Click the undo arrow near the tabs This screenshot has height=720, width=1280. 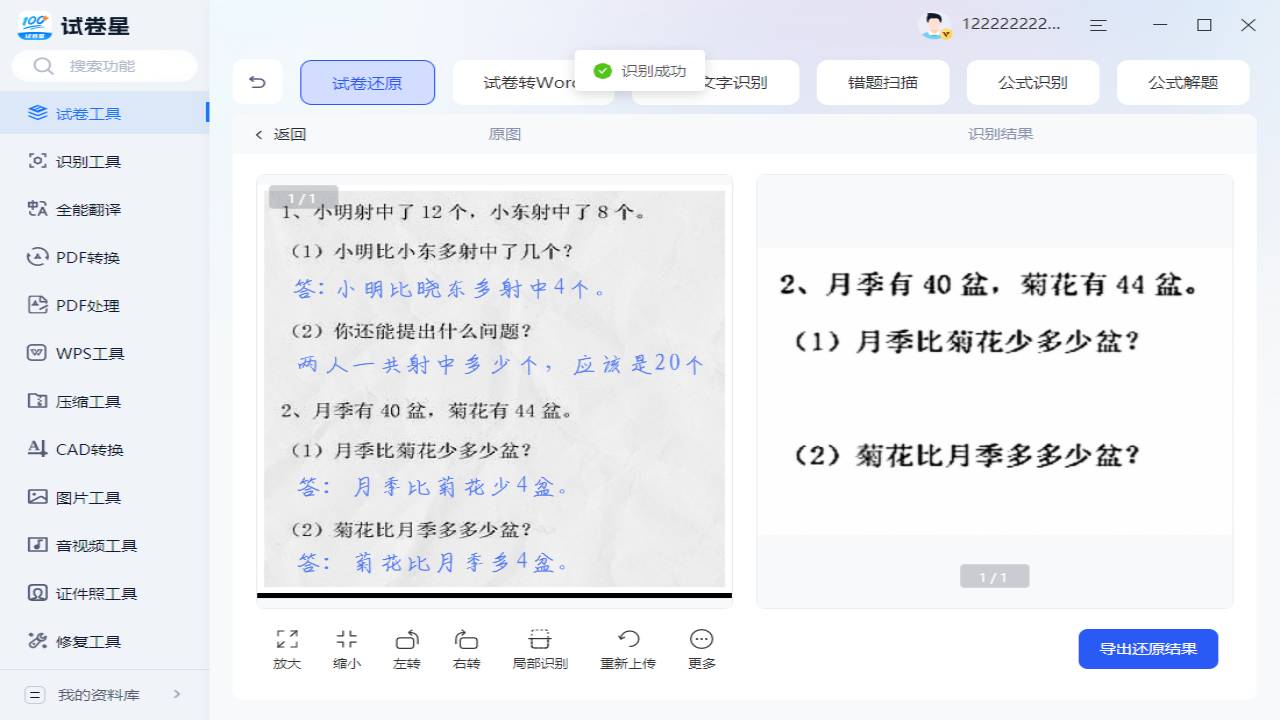click(x=257, y=82)
